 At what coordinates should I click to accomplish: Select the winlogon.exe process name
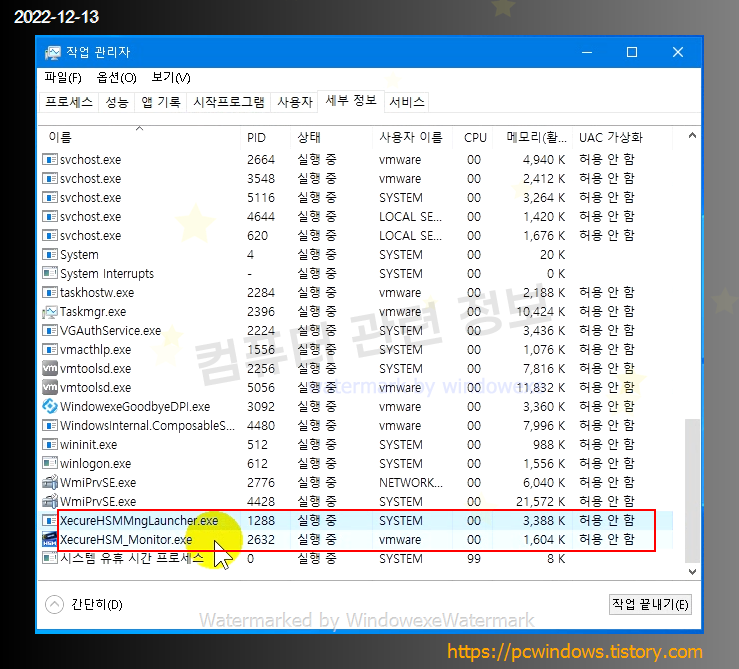[x=95, y=464]
